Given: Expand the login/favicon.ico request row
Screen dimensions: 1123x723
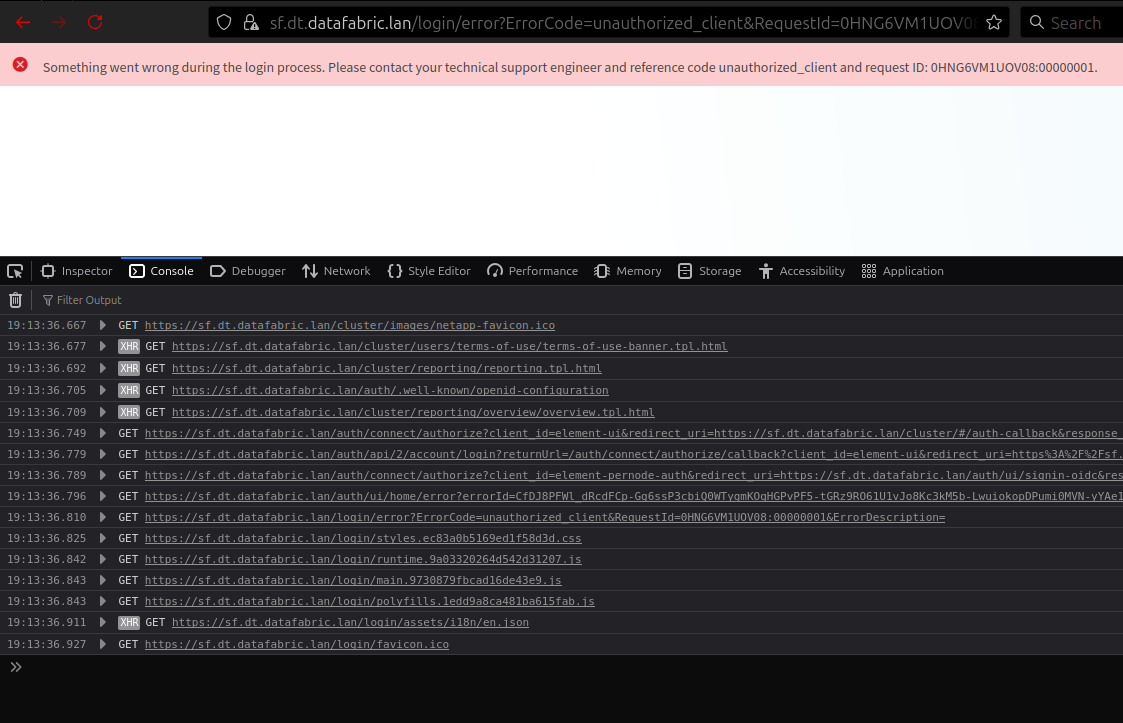Looking at the screenshot, I should 102,644.
